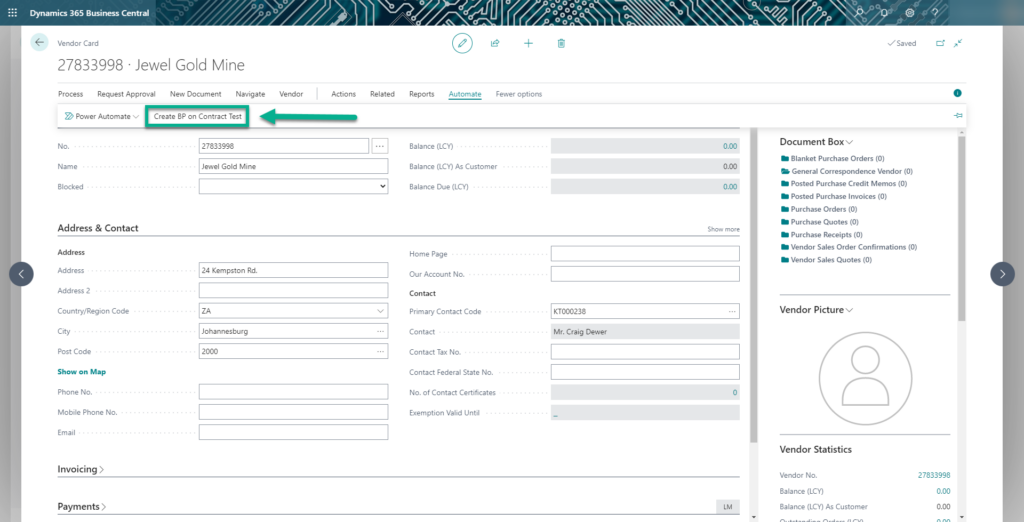The width and height of the screenshot is (1024, 522).
Task: Open card in new window icon
Action: [940, 43]
